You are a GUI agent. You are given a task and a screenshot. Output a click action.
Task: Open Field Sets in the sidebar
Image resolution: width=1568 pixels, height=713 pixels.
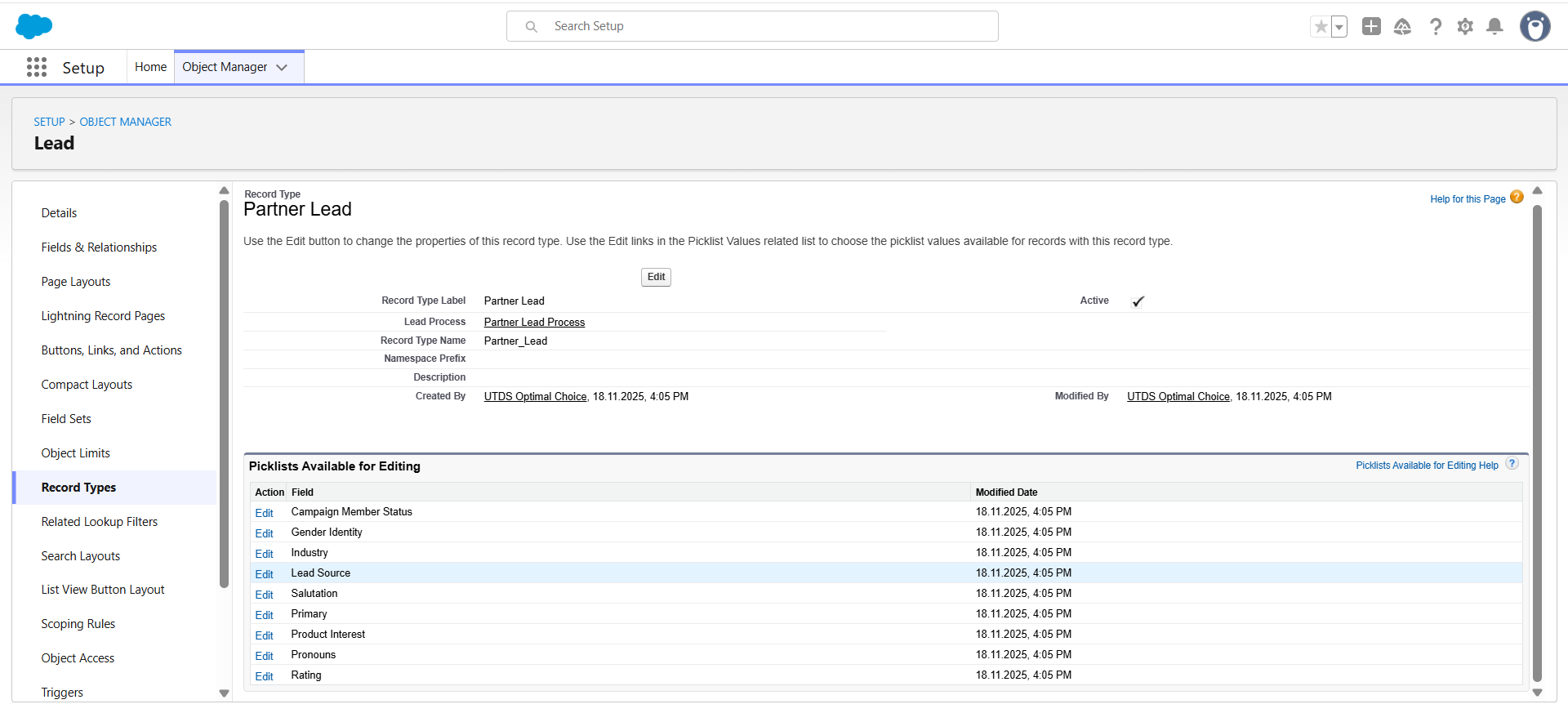click(x=66, y=419)
